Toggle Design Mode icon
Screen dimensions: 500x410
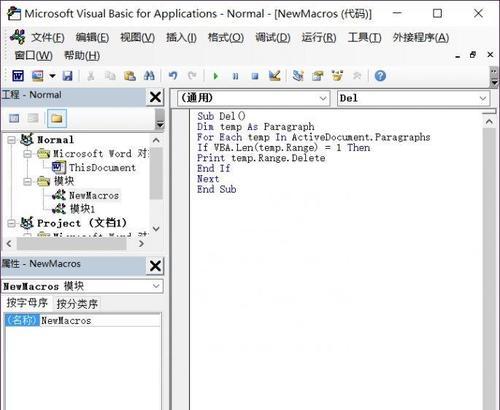(x=275, y=76)
